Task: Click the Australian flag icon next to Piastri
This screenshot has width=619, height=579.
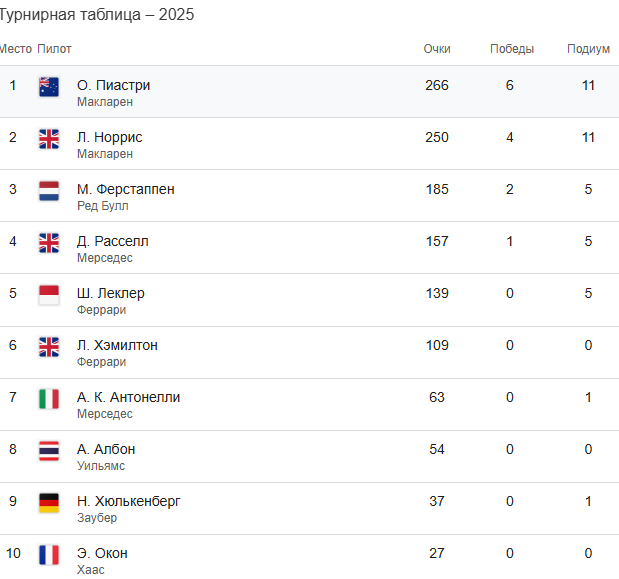Action: (x=49, y=87)
